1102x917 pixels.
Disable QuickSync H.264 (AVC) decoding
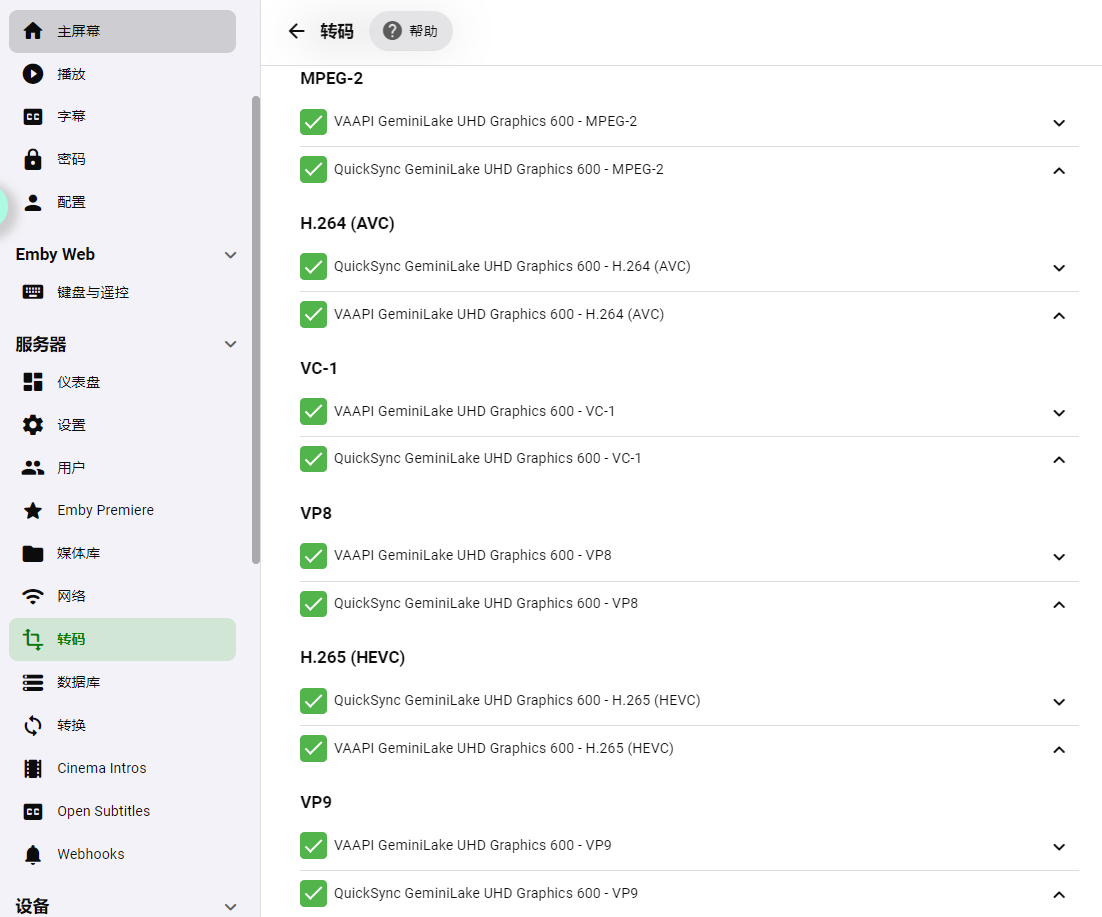pyautogui.click(x=313, y=266)
